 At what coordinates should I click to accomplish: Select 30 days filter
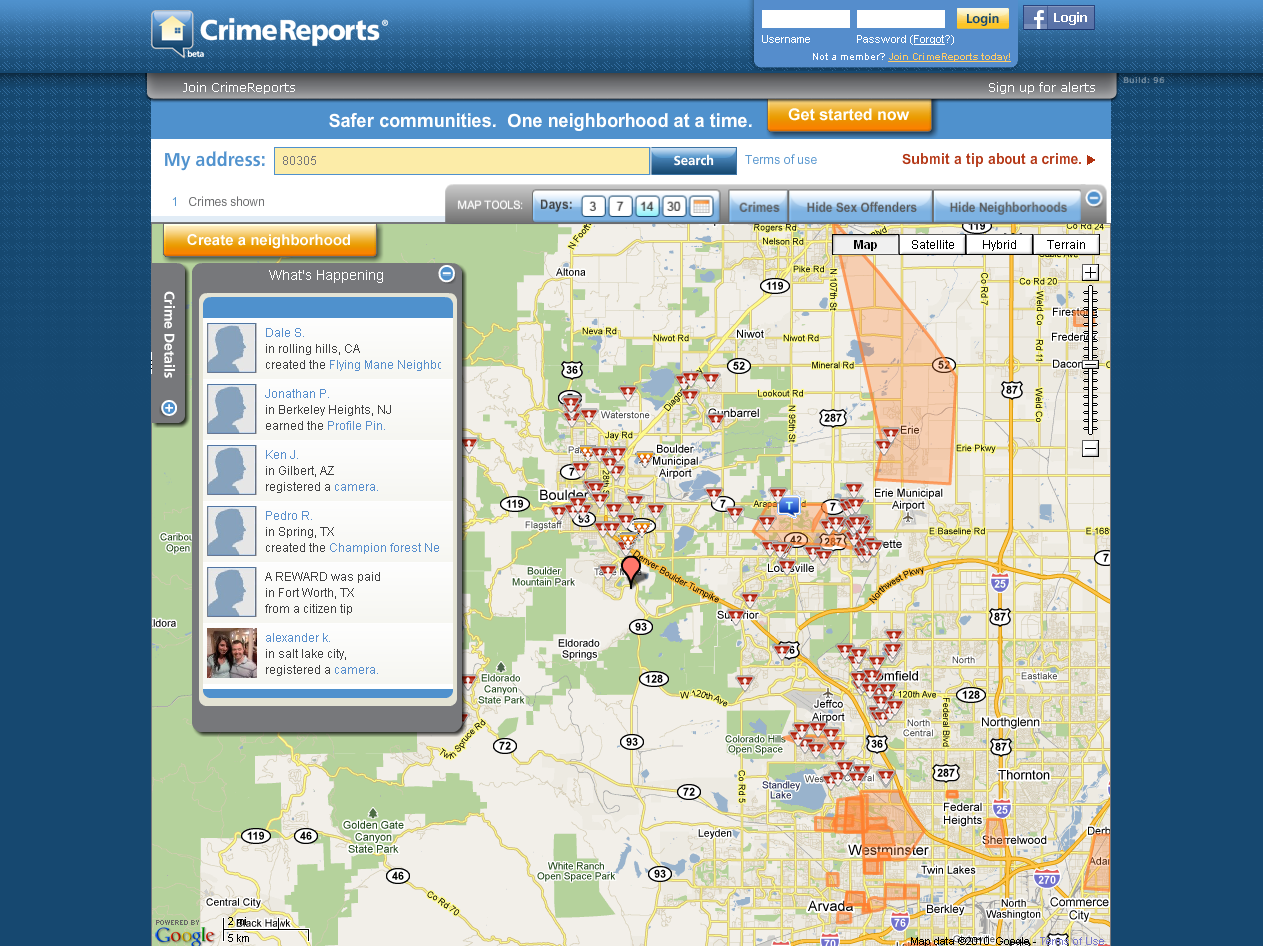tap(673, 206)
